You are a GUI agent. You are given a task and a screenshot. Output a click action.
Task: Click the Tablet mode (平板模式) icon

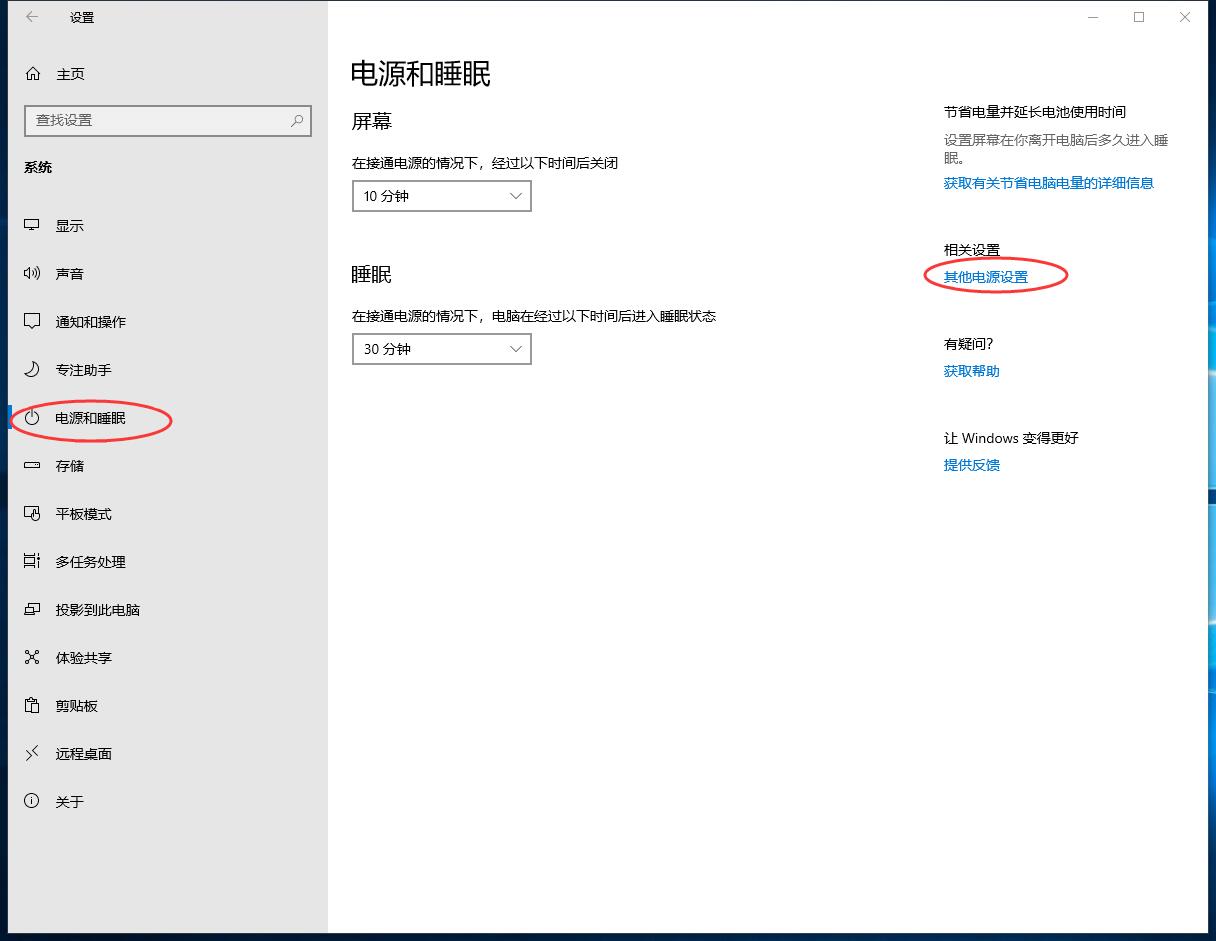tap(32, 514)
